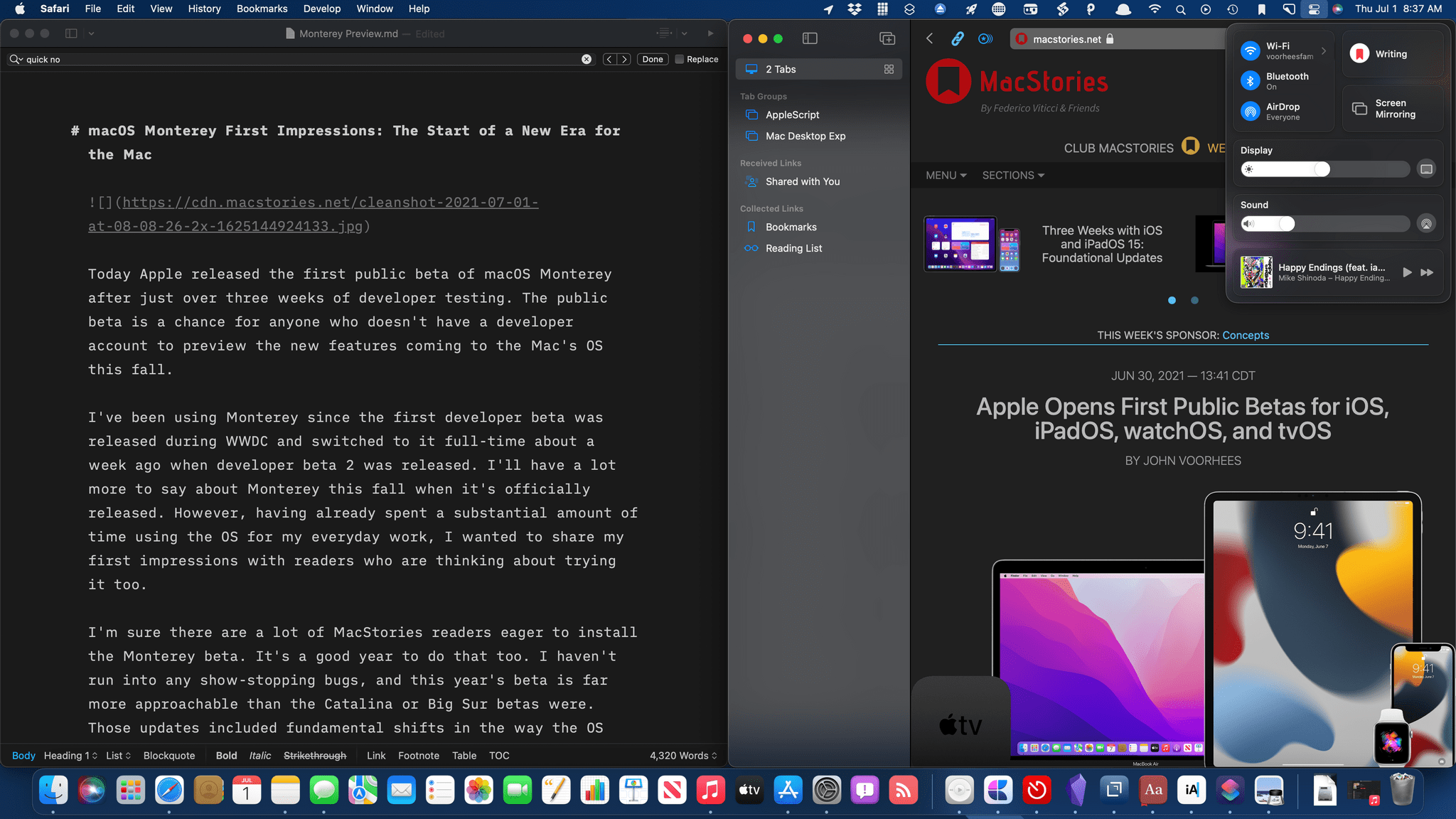This screenshot has width=1456, height=819.
Task: Open the File menu
Action: point(92,9)
